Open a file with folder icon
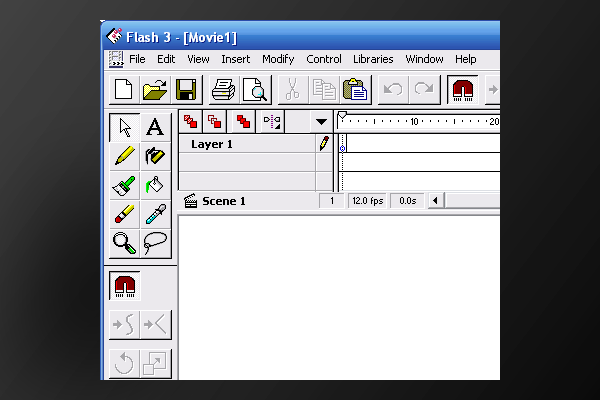Screen dimensions: 600x400 pyautogui.click(x=155, y=90)
